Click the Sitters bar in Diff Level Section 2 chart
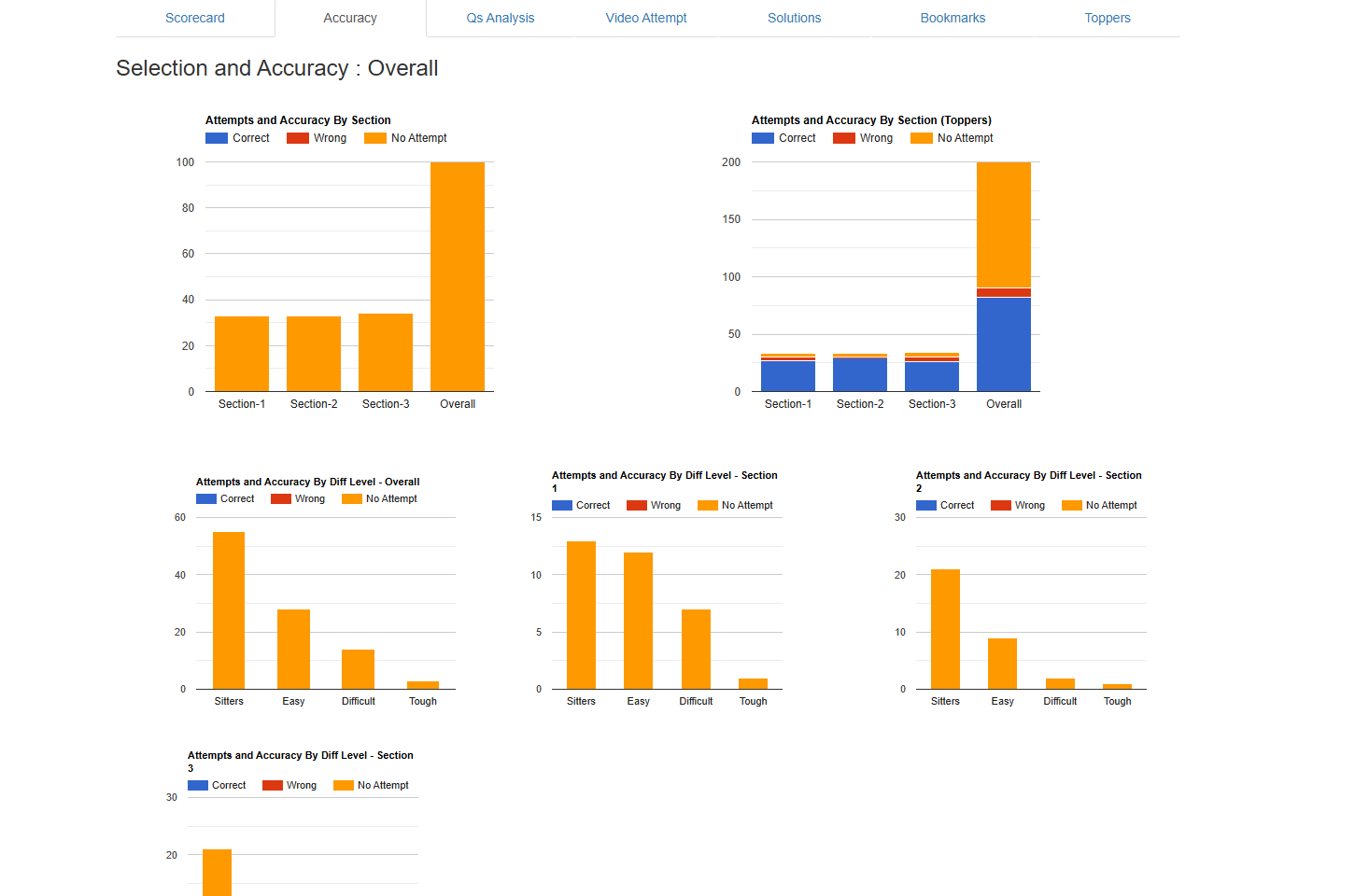Image resolution: width=1355 pixels, height=896 pixels. 945,629
